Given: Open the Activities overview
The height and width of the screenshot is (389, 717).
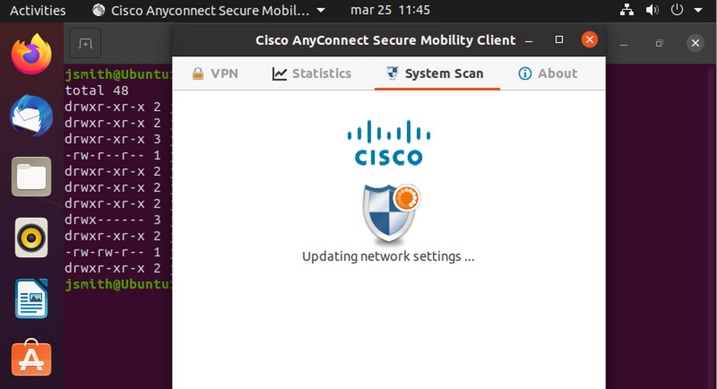Looking at the screenshot, I should coord(37,10).
